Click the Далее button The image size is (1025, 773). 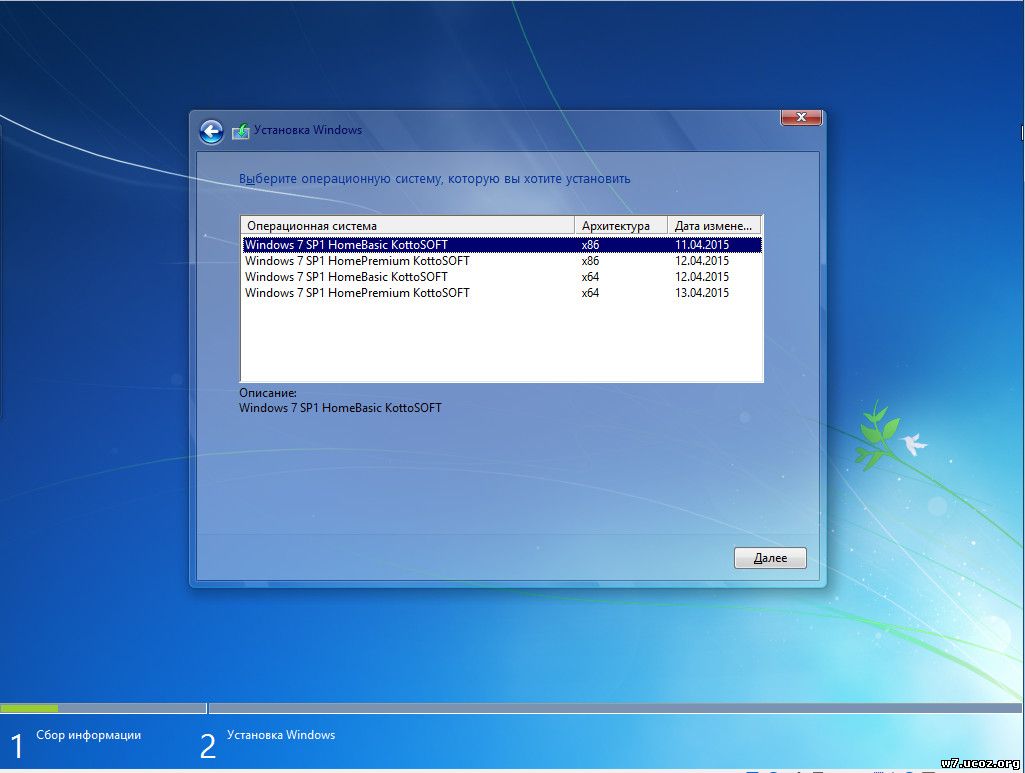click(x=769, y=557)
